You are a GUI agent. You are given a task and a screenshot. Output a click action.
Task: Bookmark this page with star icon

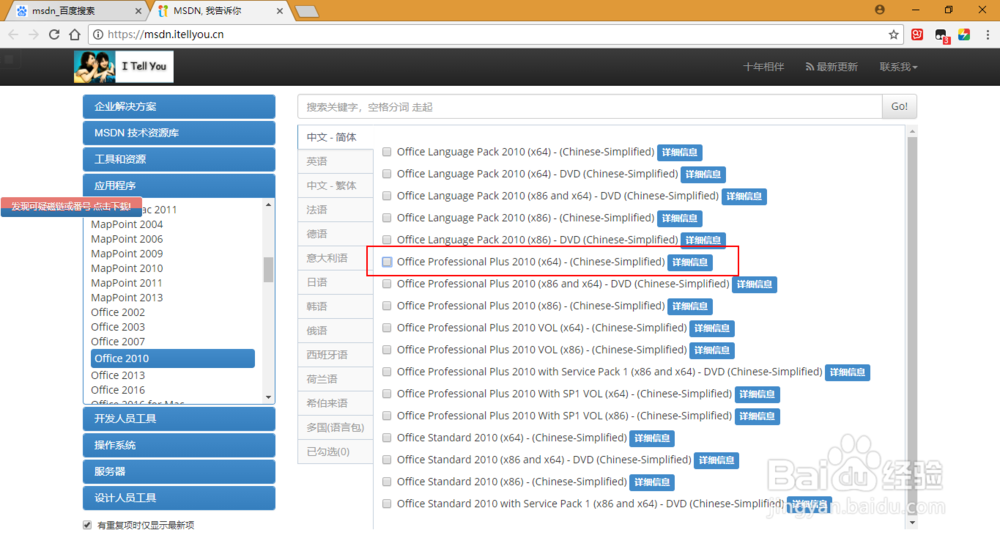893,34
